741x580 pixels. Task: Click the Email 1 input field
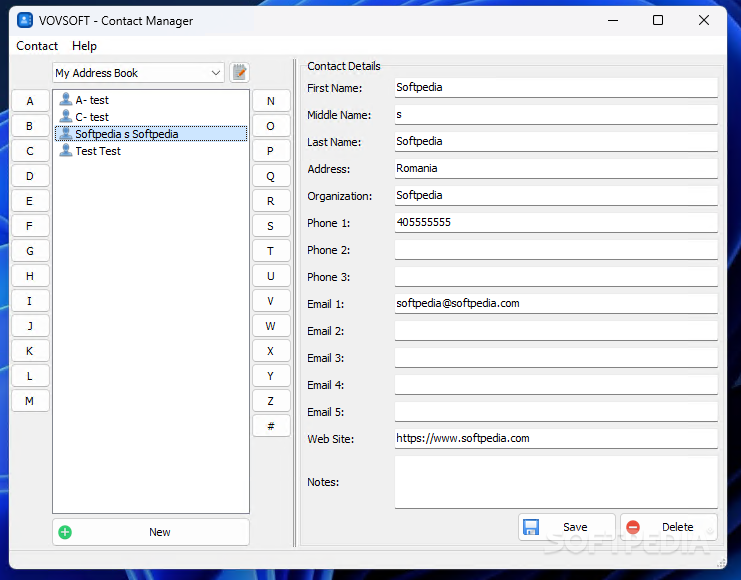pos(556,303)
